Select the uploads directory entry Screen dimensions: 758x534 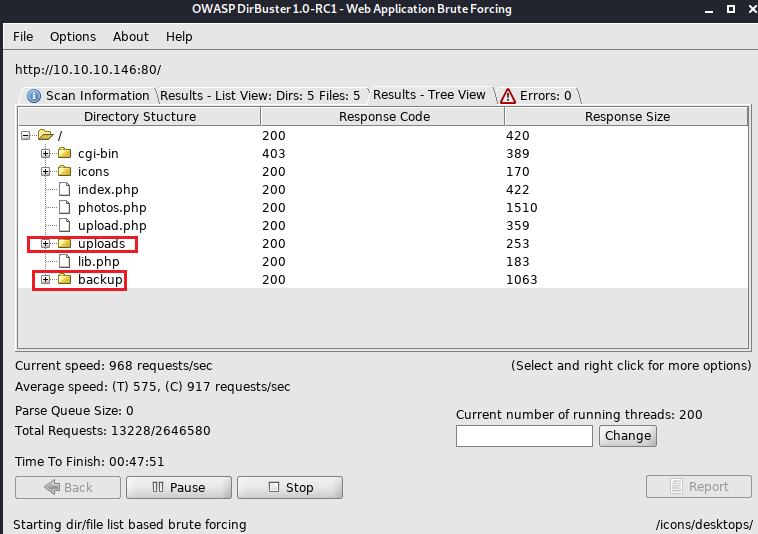(102, 244)
